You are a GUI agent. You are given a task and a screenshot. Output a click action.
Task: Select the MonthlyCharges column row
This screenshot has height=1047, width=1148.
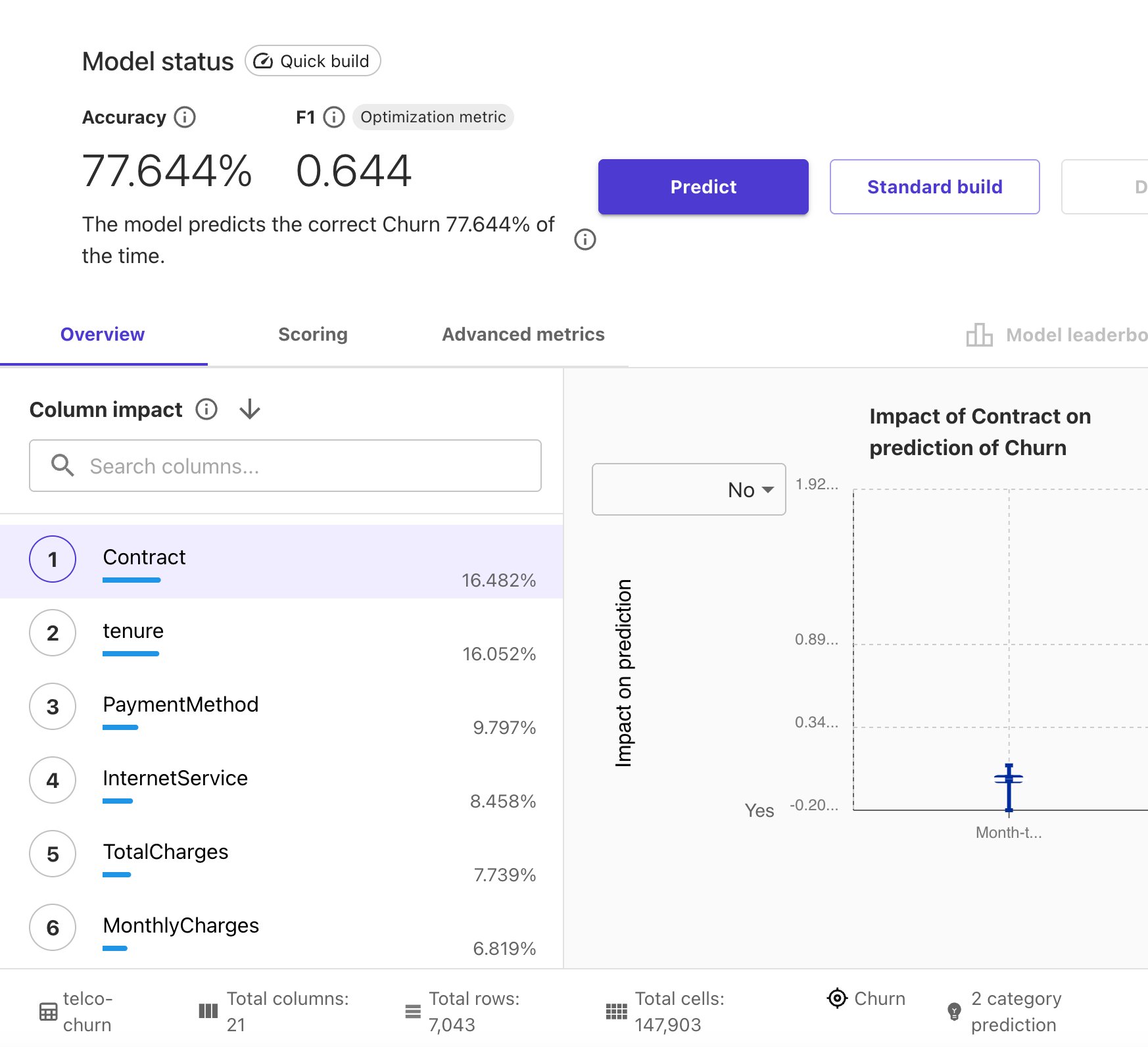(x=281, y=930)
